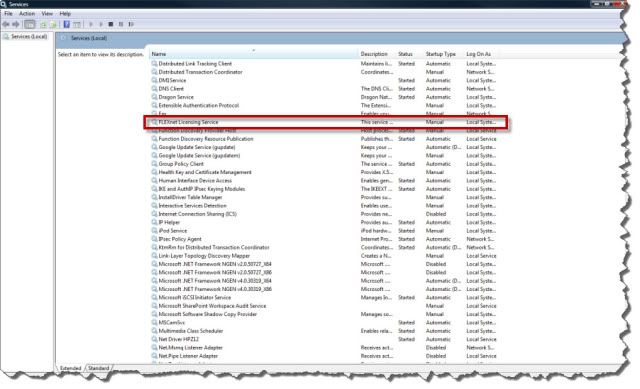Click the Export List toolbar icon
Image resolution: width=640 pixels, height=389 pixels.
[x=53, y=24]
